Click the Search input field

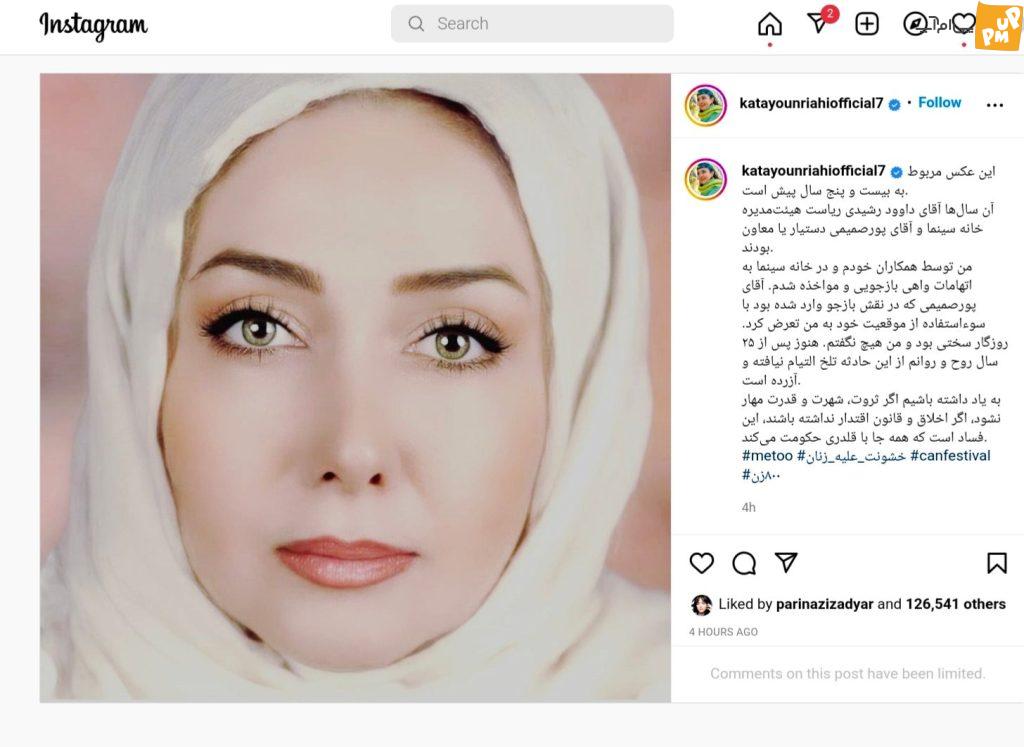coord(532,24)
